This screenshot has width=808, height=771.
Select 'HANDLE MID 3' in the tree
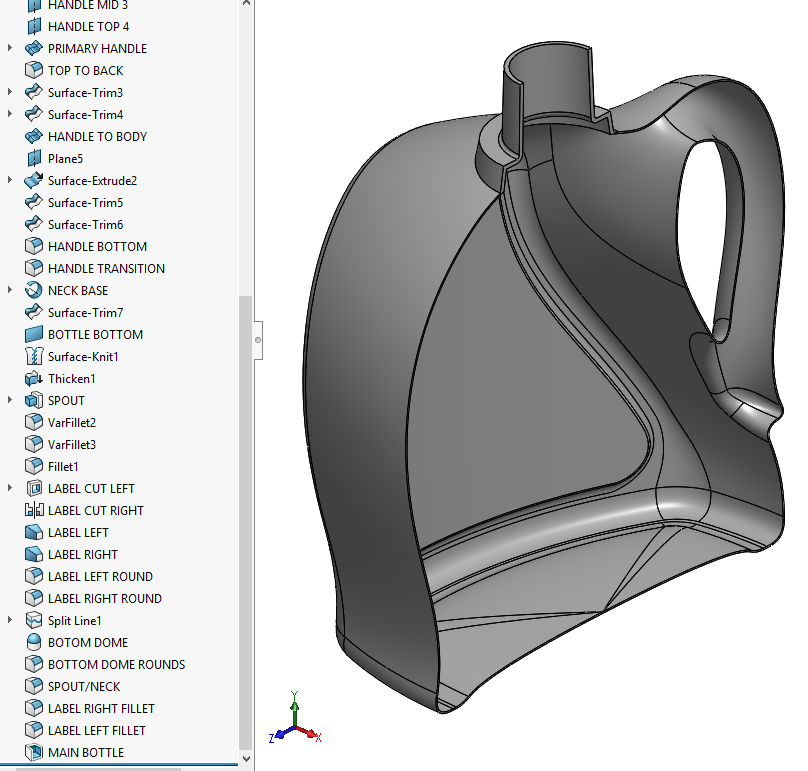(x=88, y=5)
